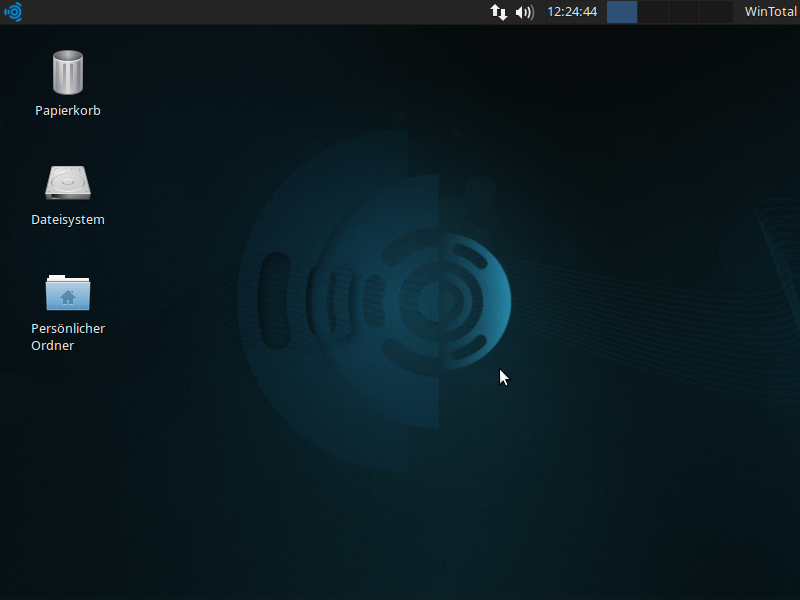Click the Persönlicher Ordner label text
800x600 pixels.
pyautogui.click(x=68, y=337)
